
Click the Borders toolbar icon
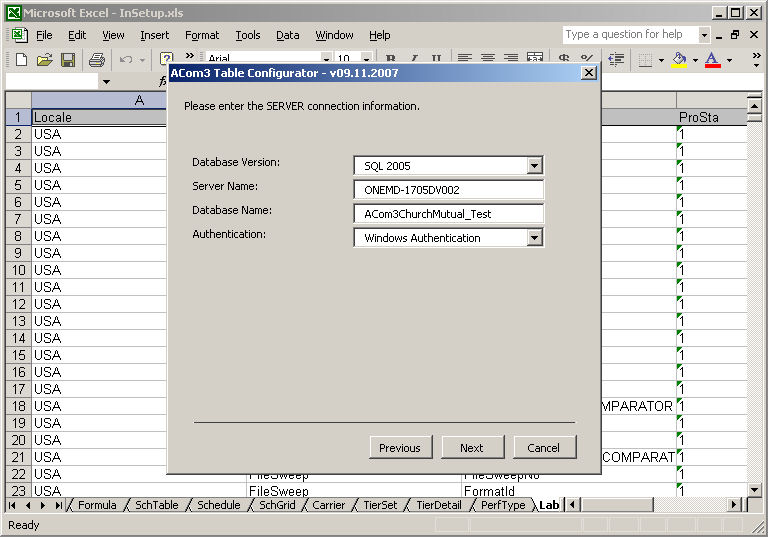click(645, 60)
